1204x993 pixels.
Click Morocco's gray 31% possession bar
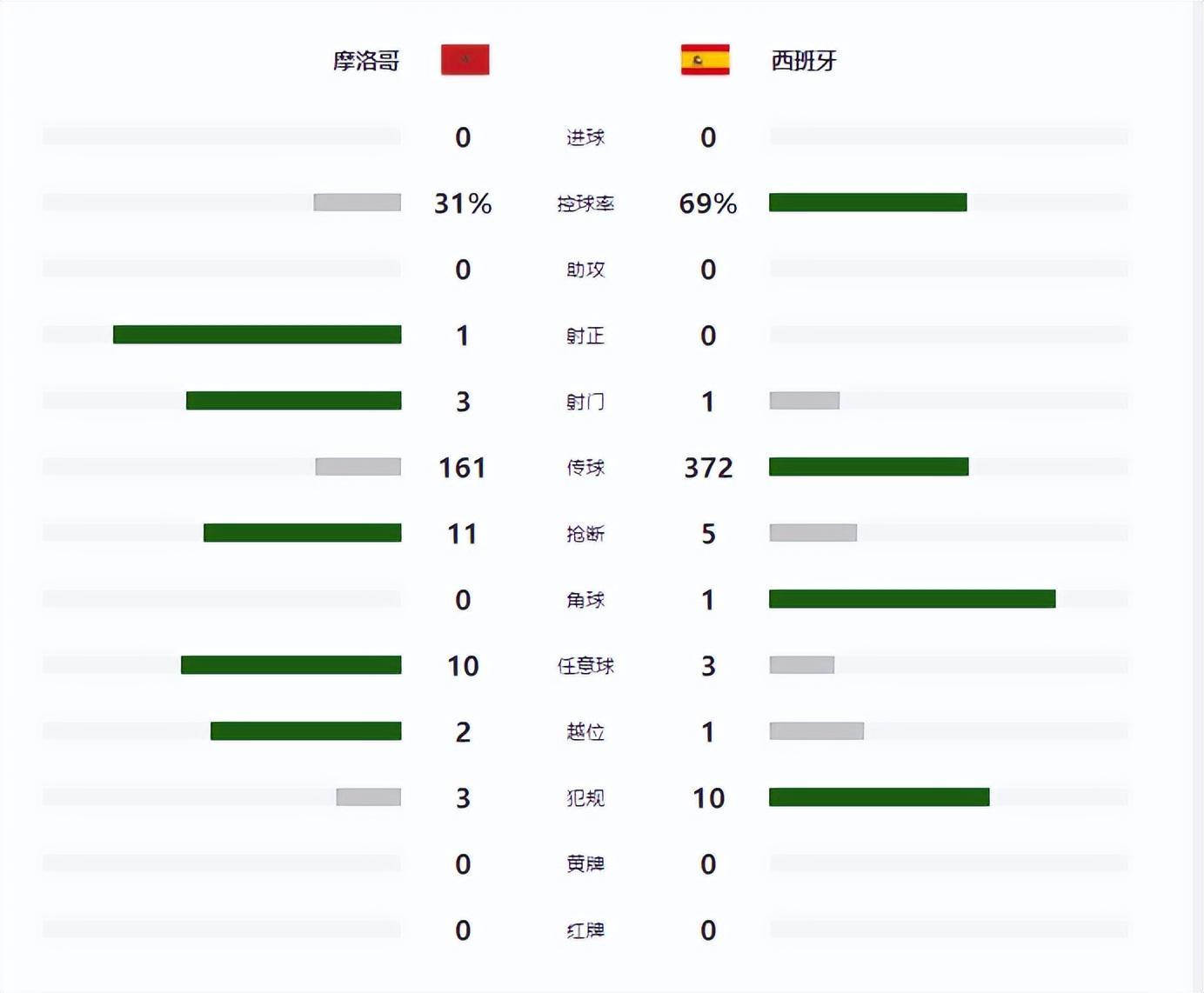click(x=357, y=203)
